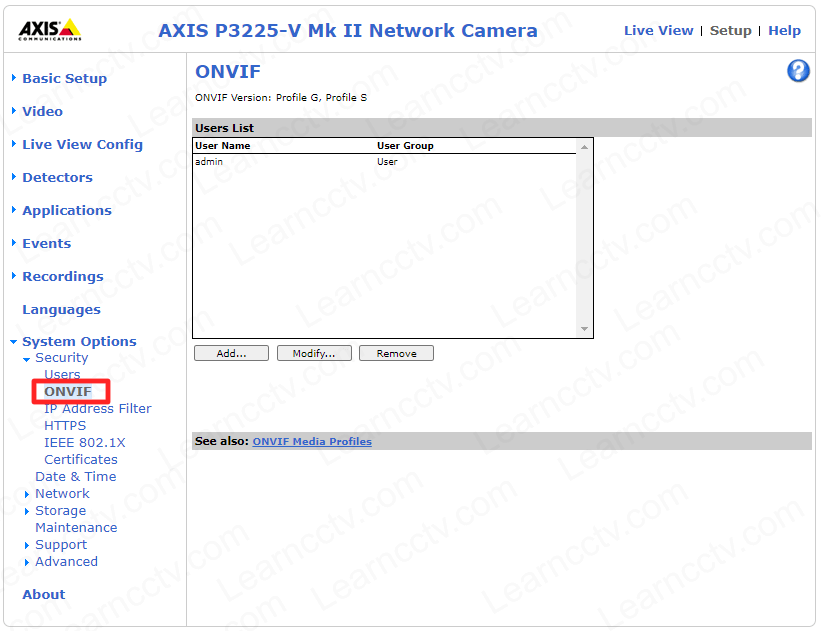823x631 pixels.
Task: Open the Help link in header
Action: click(784, 31)
